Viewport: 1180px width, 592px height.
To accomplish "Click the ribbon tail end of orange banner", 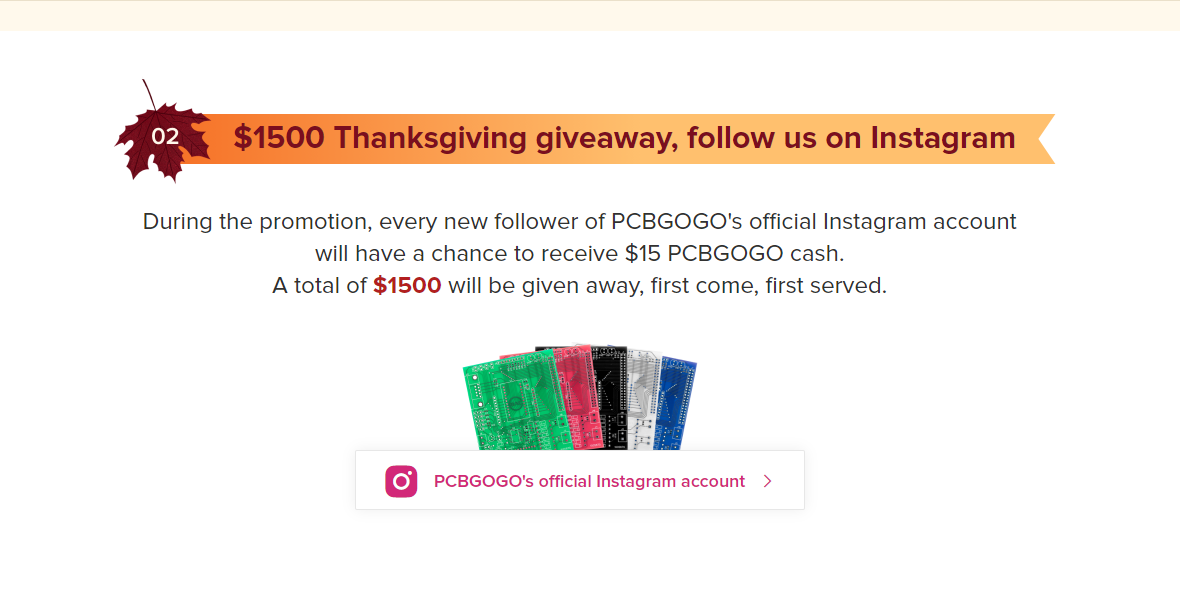I will [x=1045, y=138].
